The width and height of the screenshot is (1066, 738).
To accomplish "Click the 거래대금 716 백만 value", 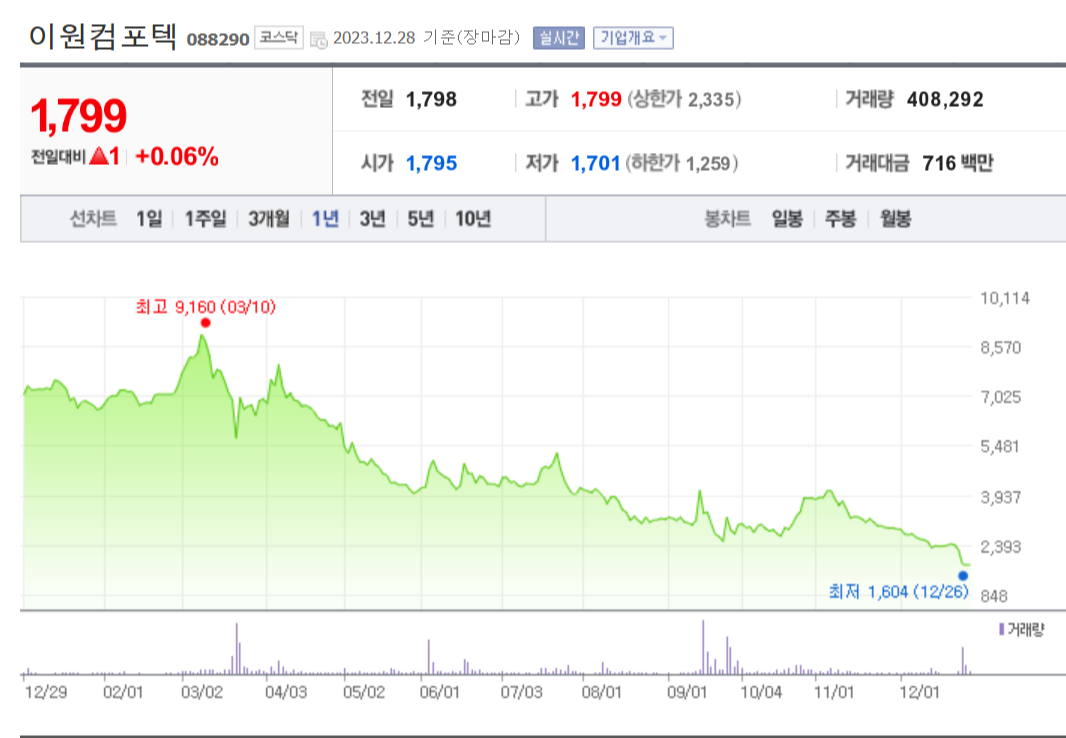I will pos(957,163).
